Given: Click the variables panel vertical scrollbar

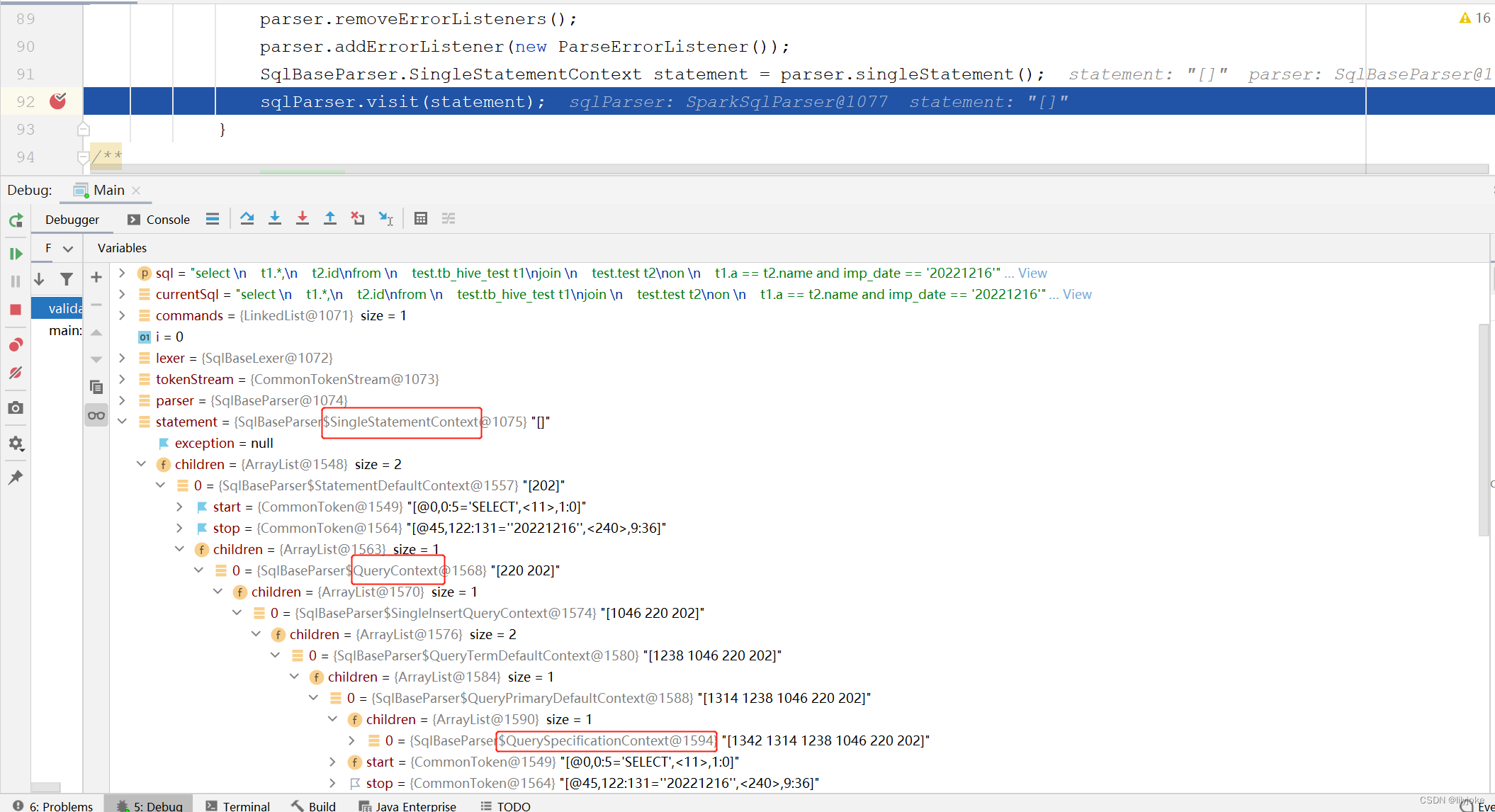Looking at the screenshot, I should tap(1484, 430).
